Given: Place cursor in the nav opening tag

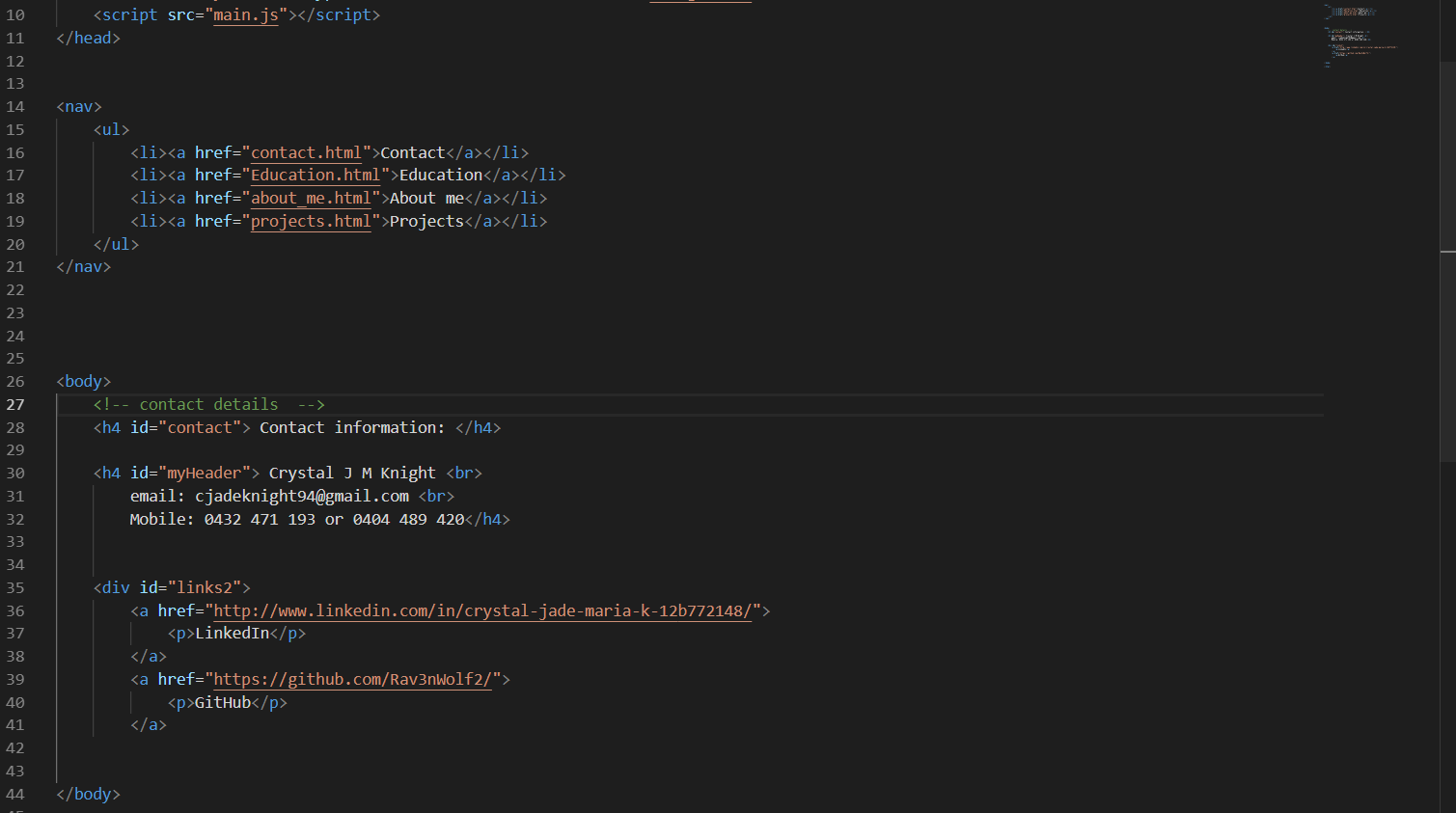Looking at the screenshot, I should coord(78,106).
